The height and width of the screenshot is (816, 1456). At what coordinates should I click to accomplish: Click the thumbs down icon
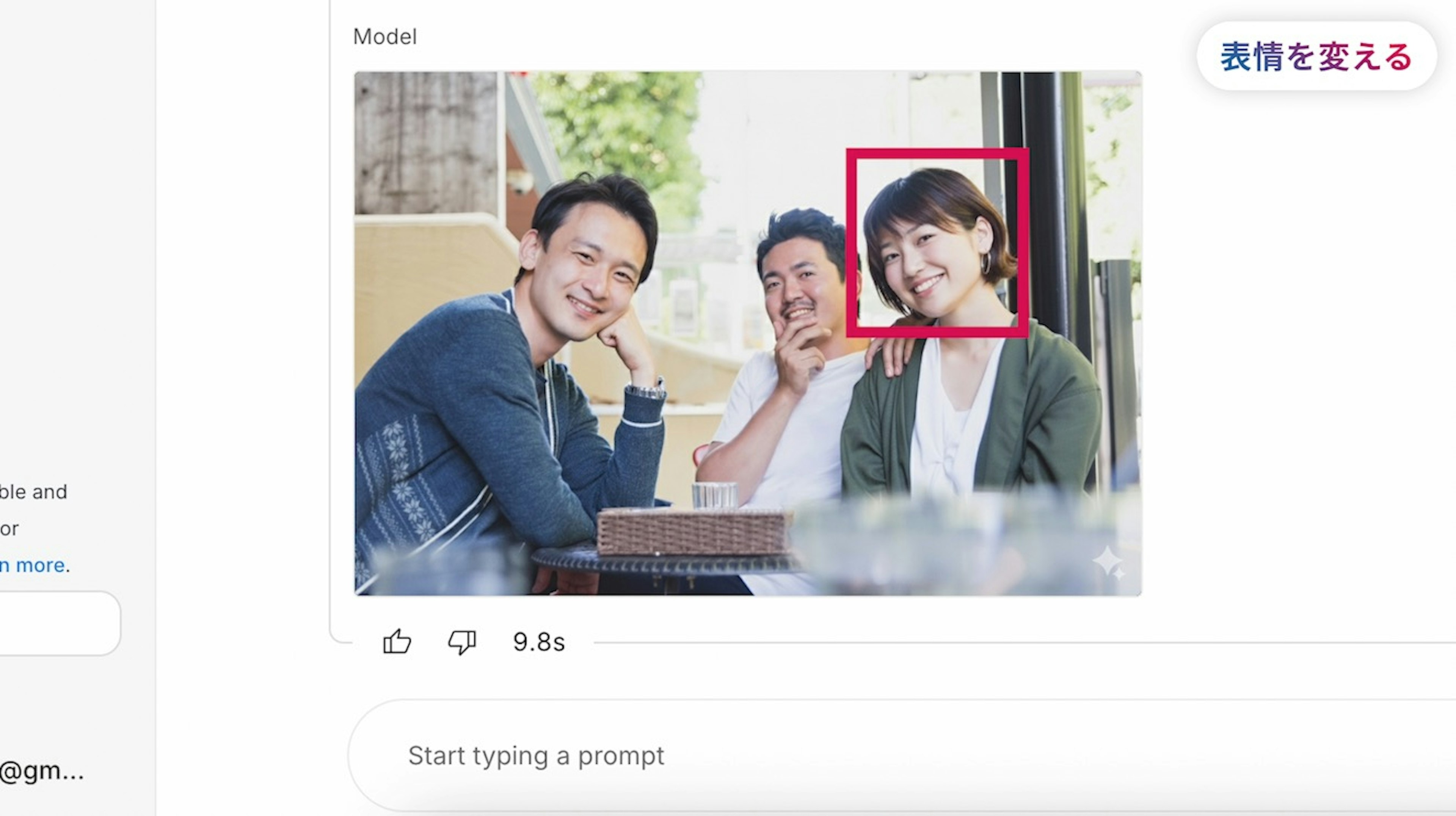(x=462, y=642)
